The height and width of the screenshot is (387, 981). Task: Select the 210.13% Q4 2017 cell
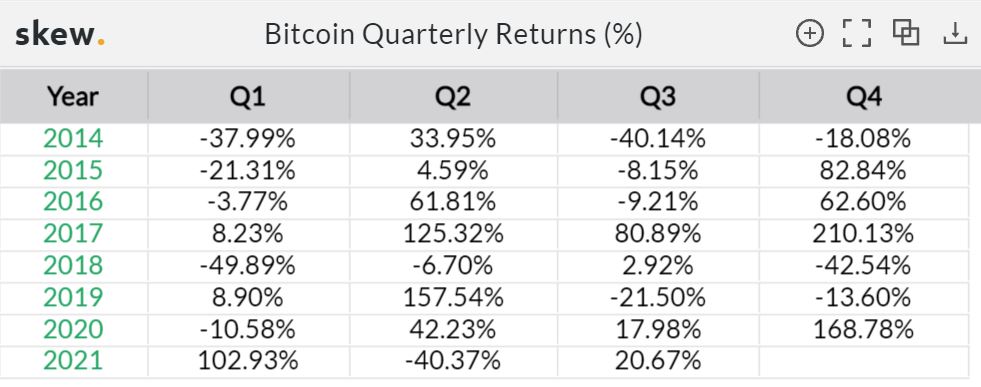863,234
